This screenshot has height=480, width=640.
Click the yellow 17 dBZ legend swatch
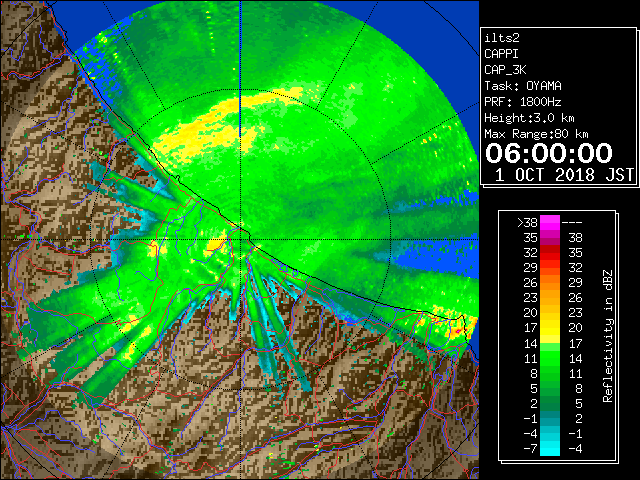tap(550, 328)
